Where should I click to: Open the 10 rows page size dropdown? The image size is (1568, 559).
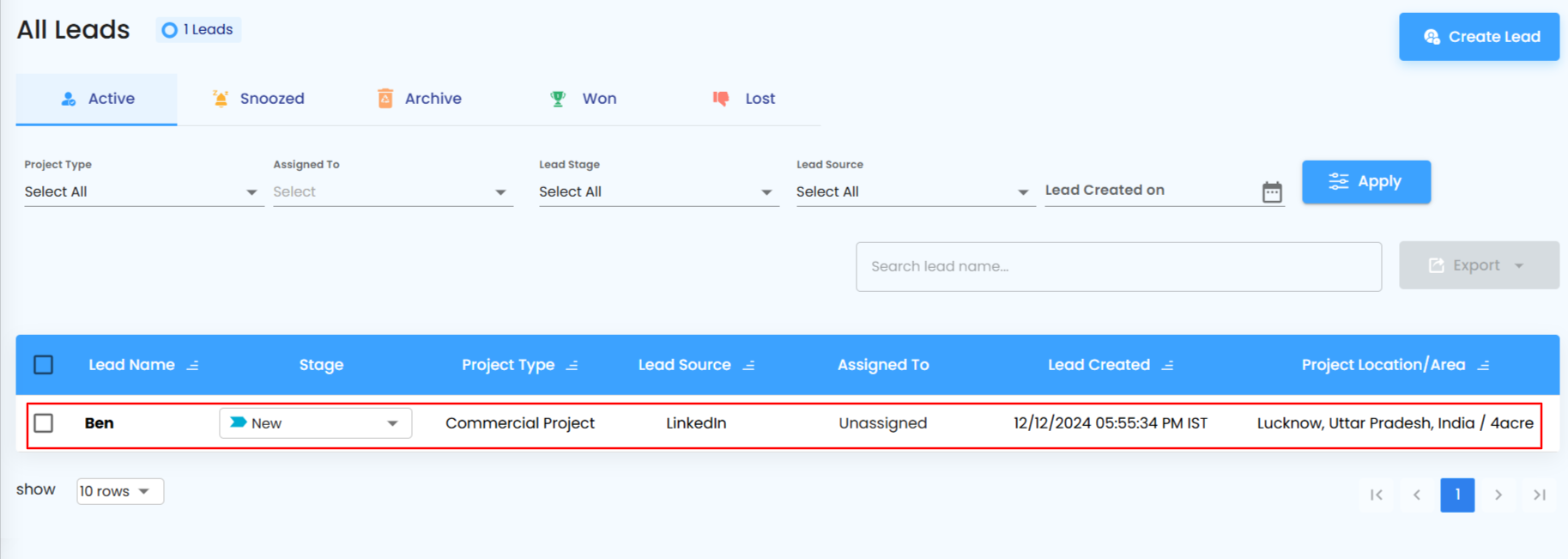119,491
